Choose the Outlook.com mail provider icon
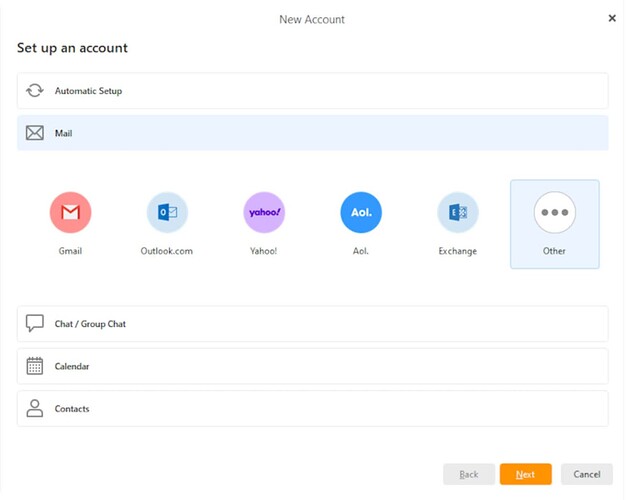 click(167, 212)
